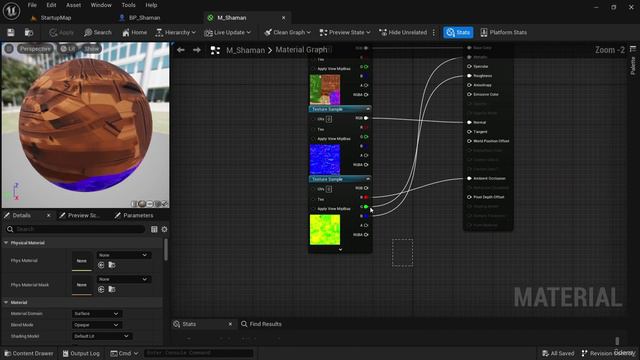The image size is (640, 360).
Task: Browse to Phys Material asset in Content Browser
Action: [112, 265]
